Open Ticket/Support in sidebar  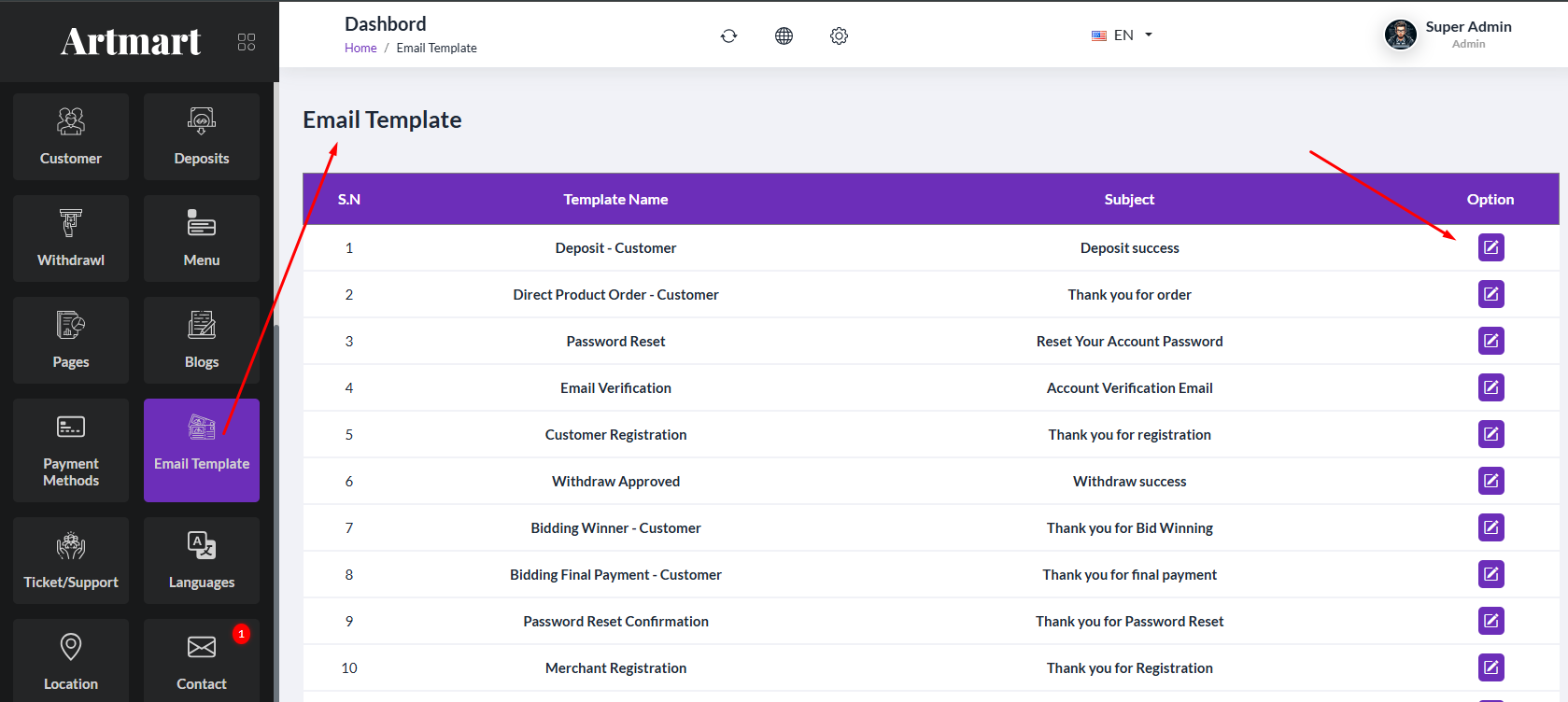(x=71, y=560)
